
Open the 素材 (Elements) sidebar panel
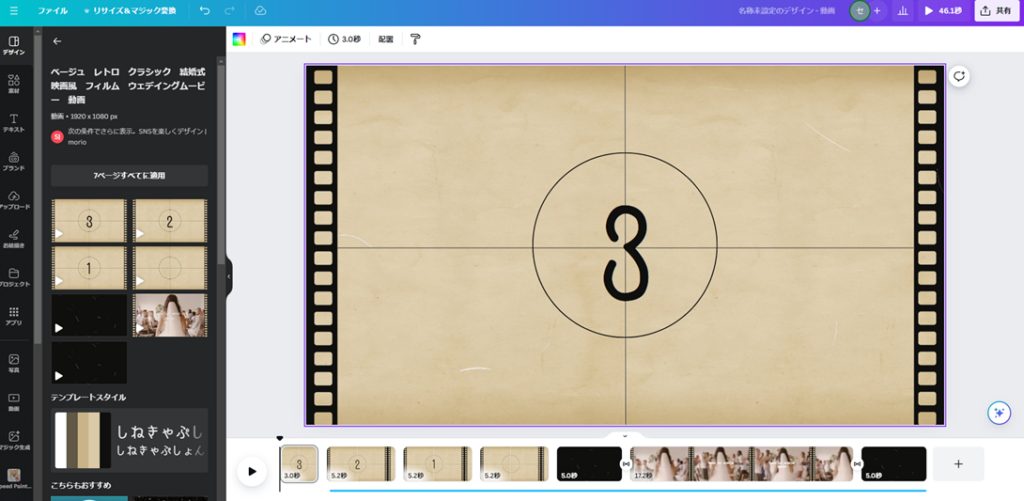coord(14,85)
